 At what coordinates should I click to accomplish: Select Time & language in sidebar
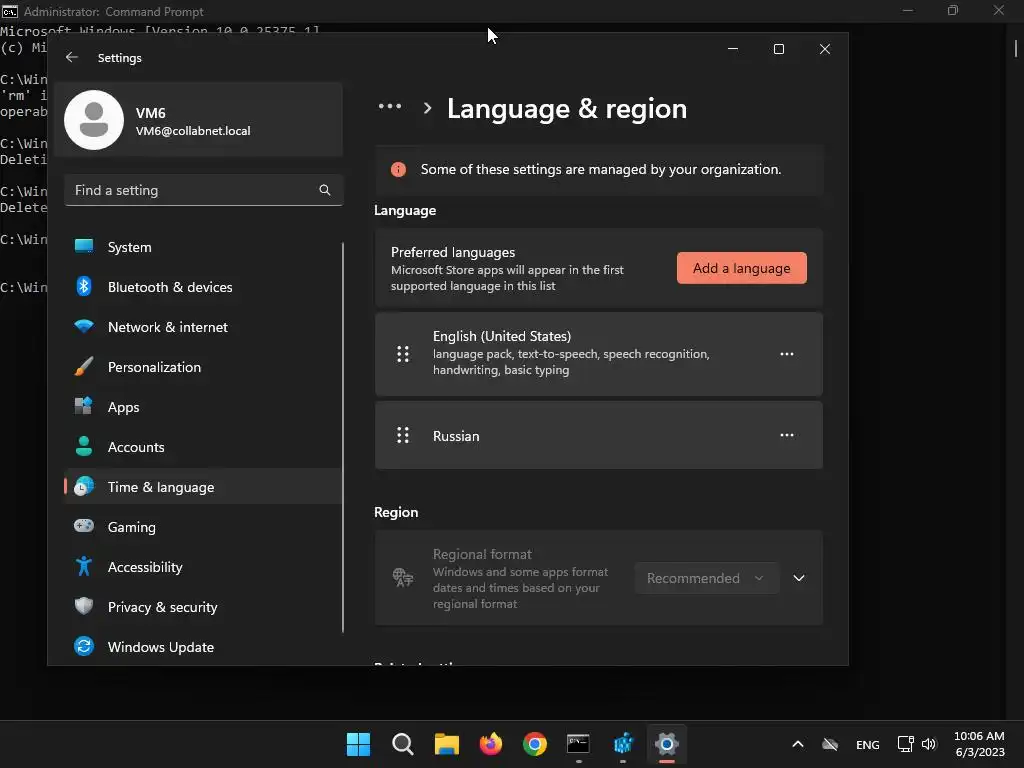pyautogui.click(x=203, y=487)
